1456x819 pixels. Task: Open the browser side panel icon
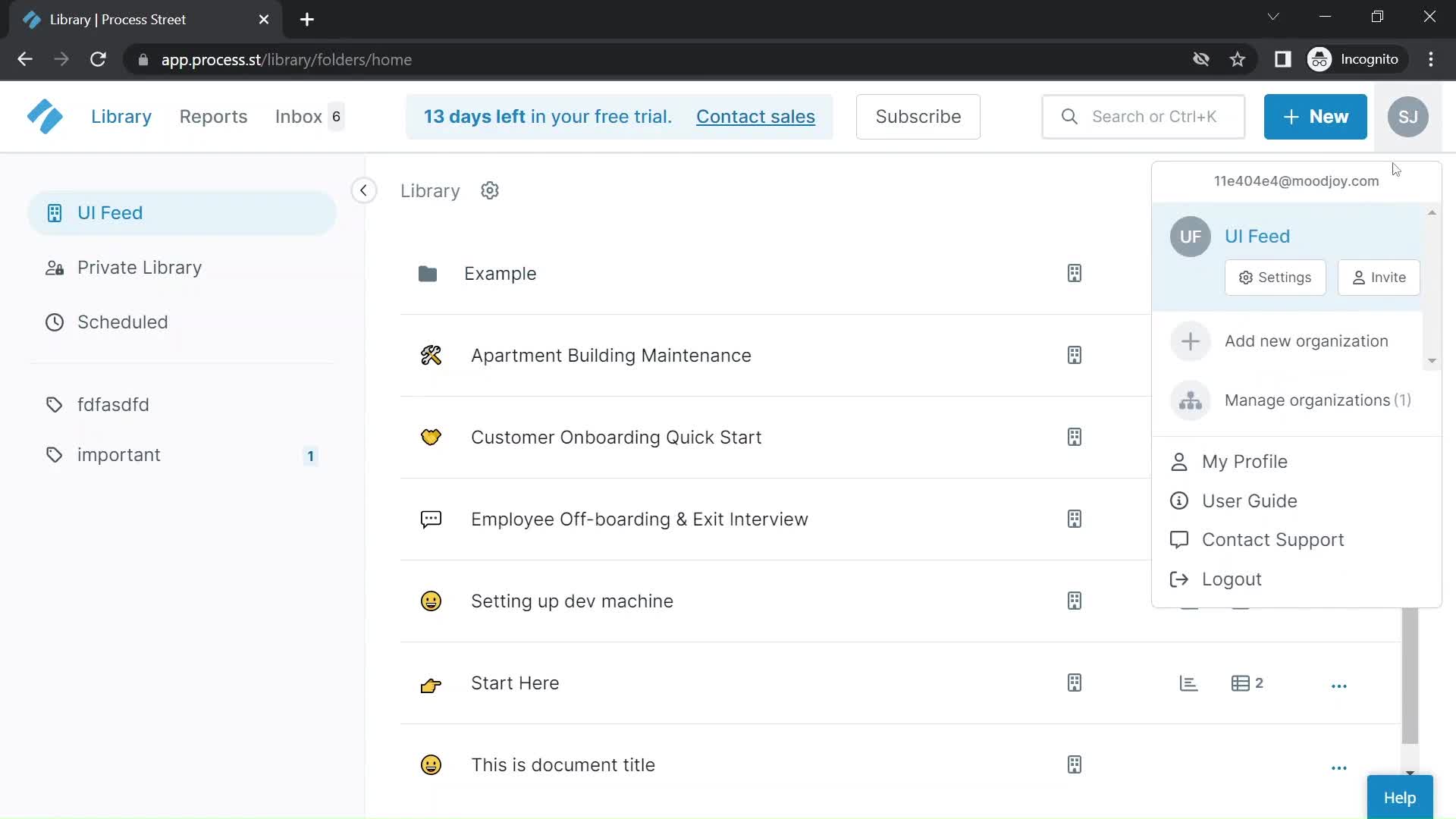pyautogui.click(x=1282, y=59)
